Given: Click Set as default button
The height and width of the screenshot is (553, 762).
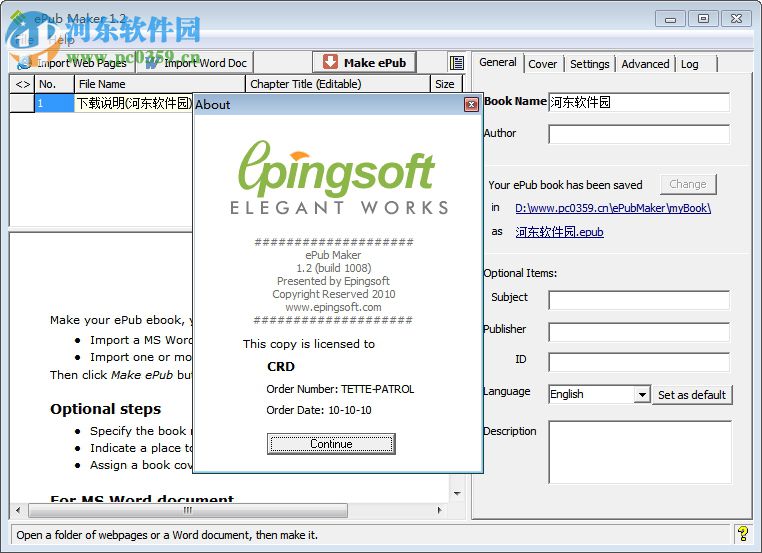Looking at the screenshot, I should coord(692,395).
